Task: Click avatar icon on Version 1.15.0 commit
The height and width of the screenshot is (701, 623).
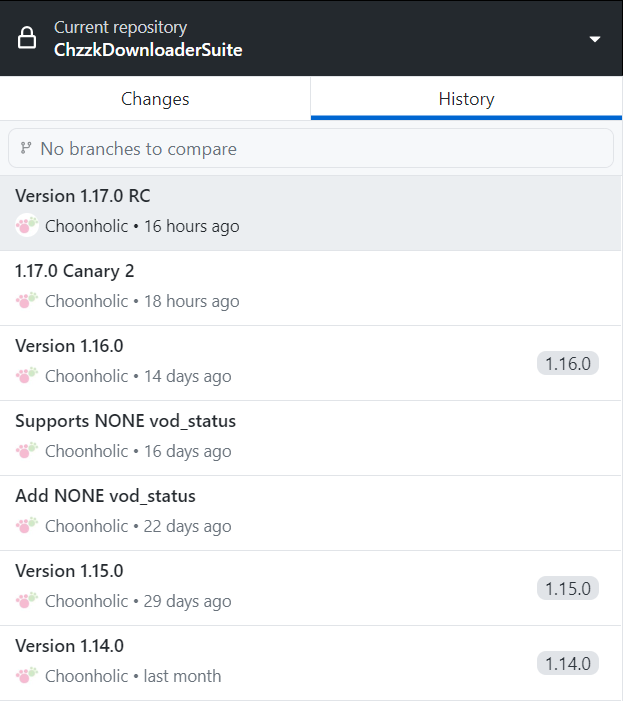Action: coord(27,601)
